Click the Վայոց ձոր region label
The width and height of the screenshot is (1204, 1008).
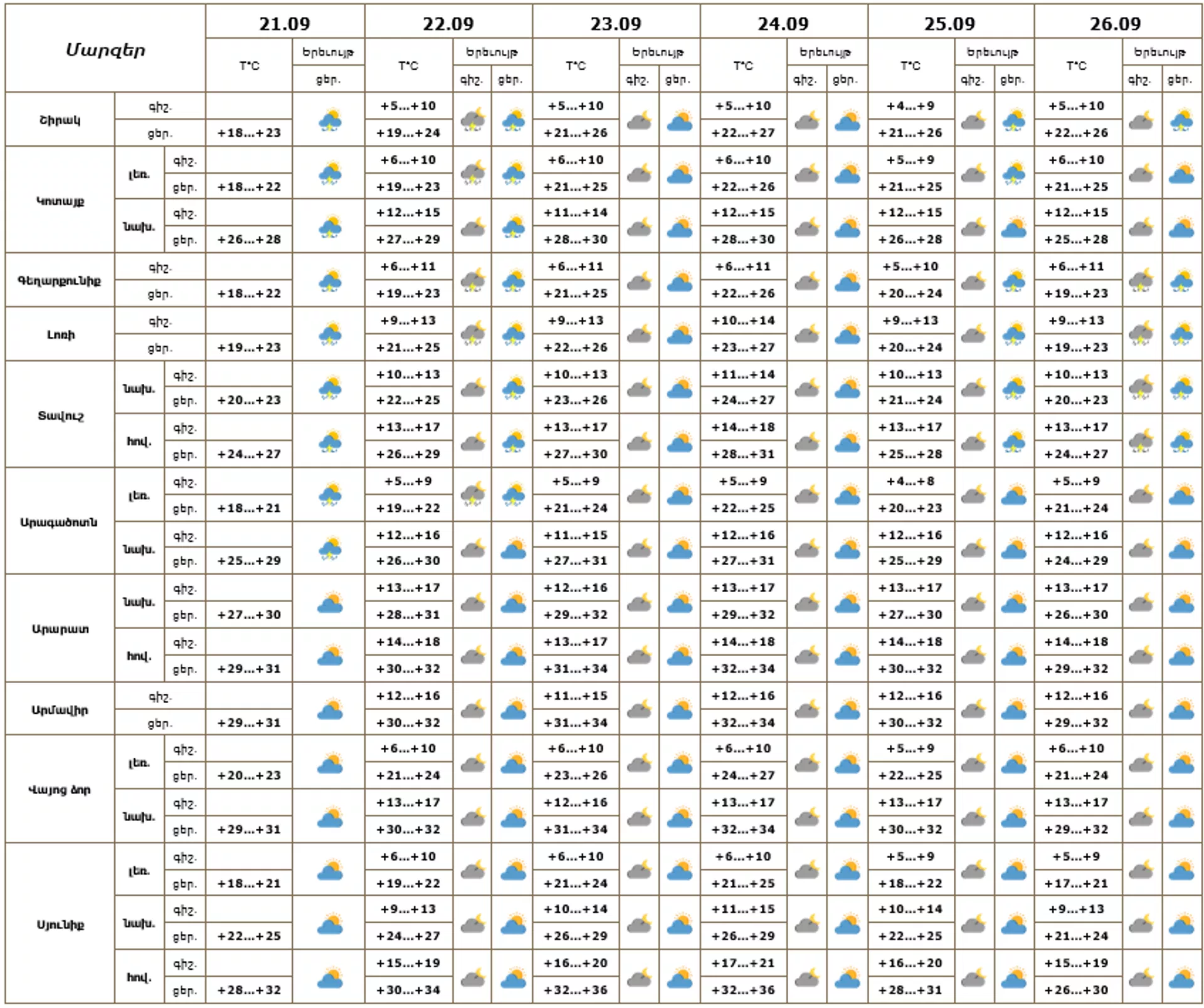[x=60, y=790]
